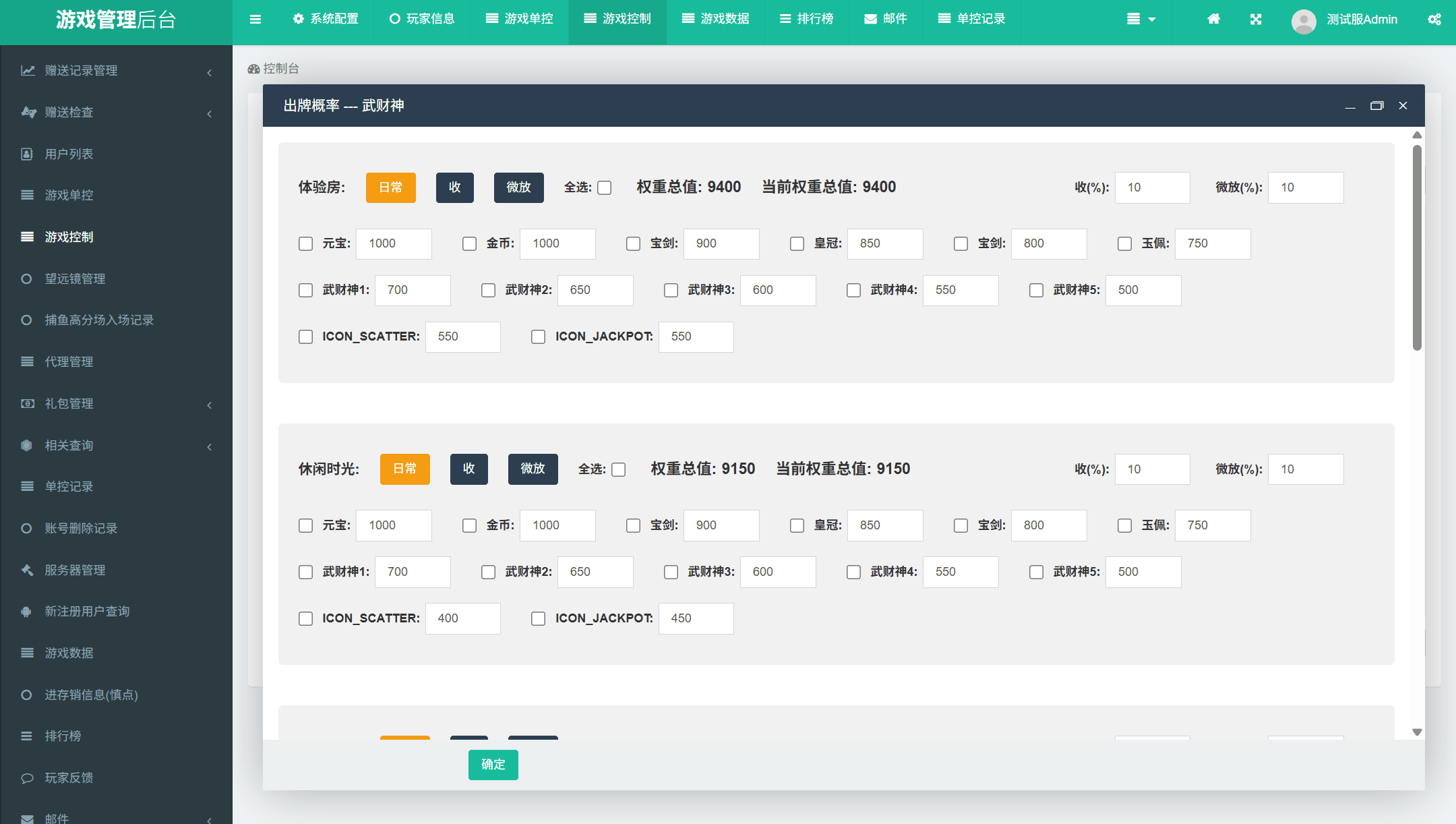Check 全选 checkbox in 体验房 section
Viewport: 1456px width, 824px height.
pos(605,188)
